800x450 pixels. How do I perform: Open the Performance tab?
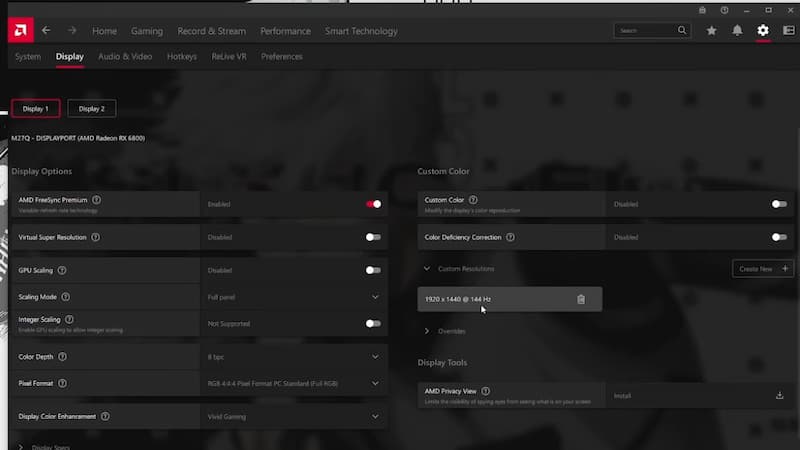tap(285, 31)
